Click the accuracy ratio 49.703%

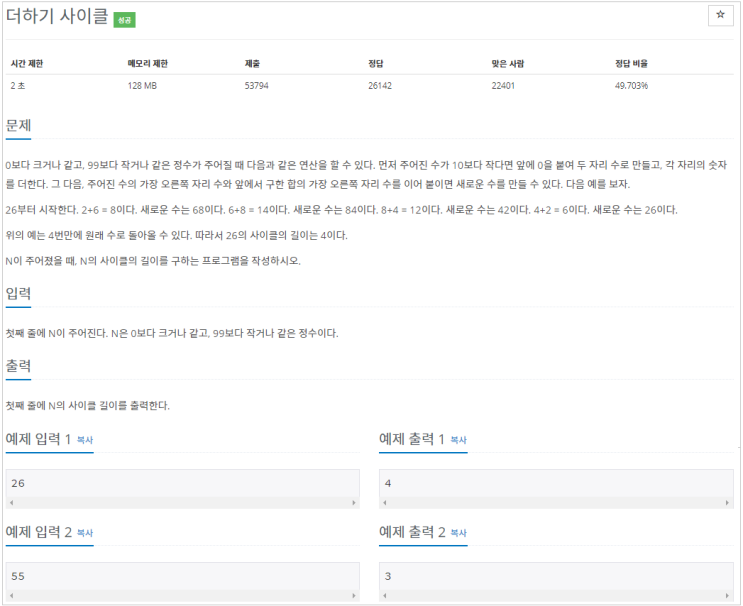pos(631,86)
